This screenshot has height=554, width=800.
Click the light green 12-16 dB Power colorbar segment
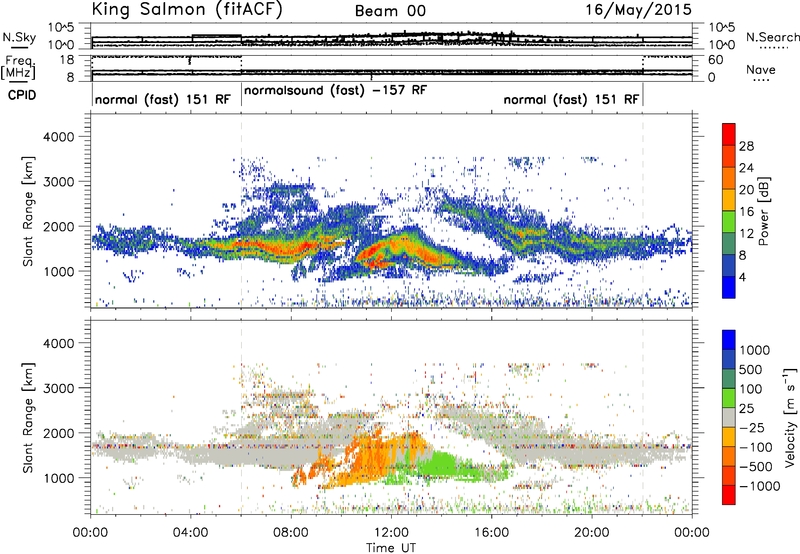pos(729,221)
